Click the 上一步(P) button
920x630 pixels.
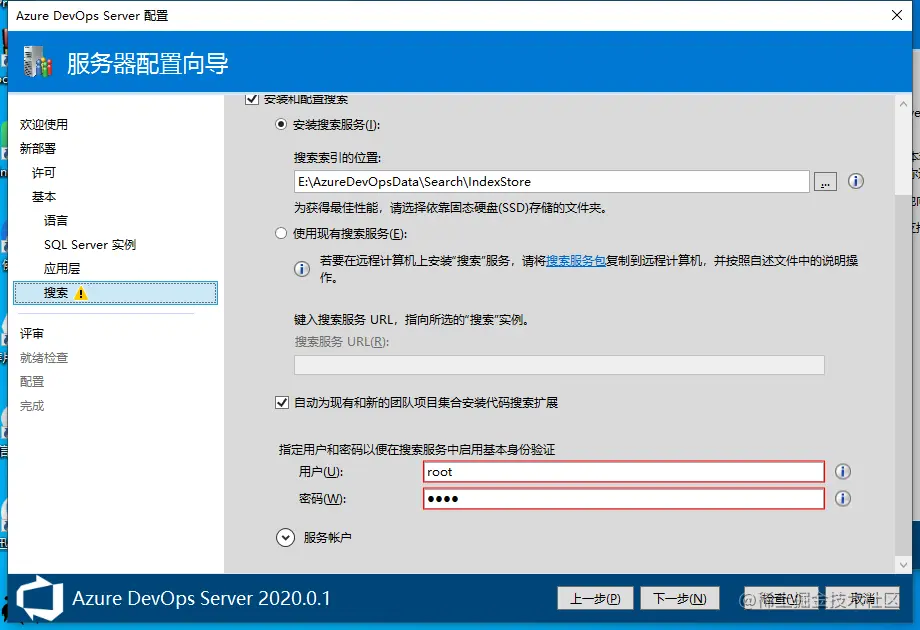click(x=595, y=598)
